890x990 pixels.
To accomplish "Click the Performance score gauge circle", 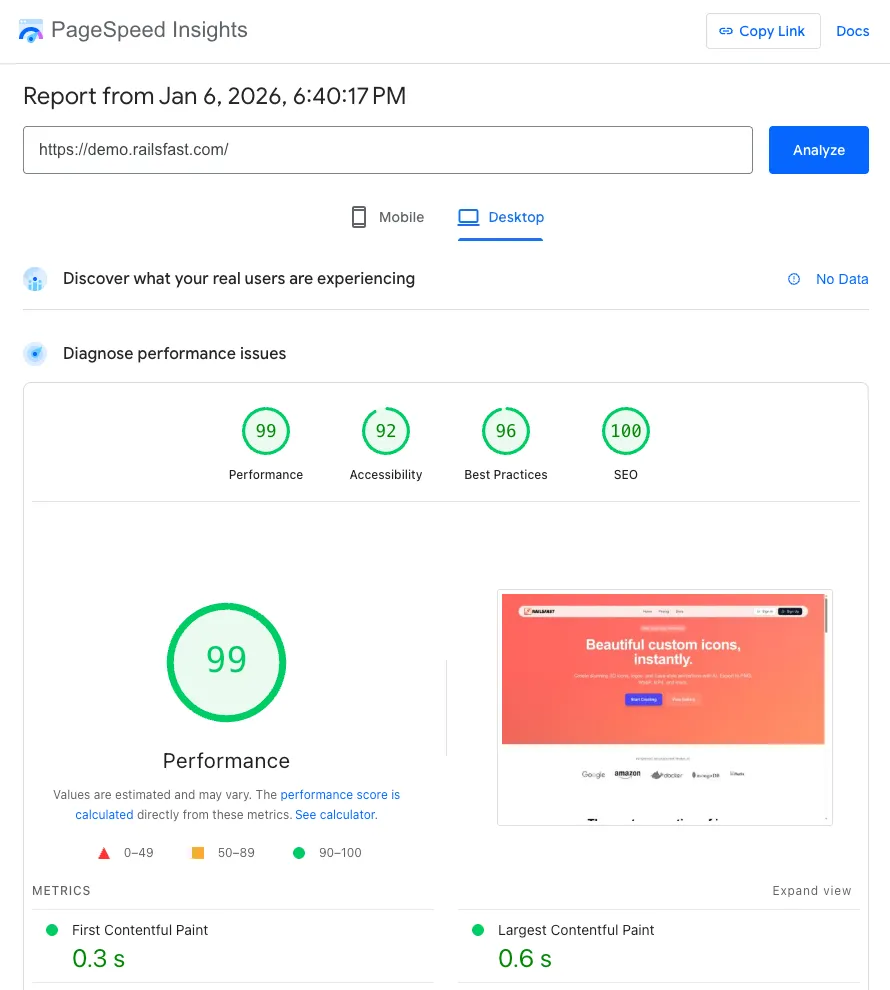I will (226, 662).
